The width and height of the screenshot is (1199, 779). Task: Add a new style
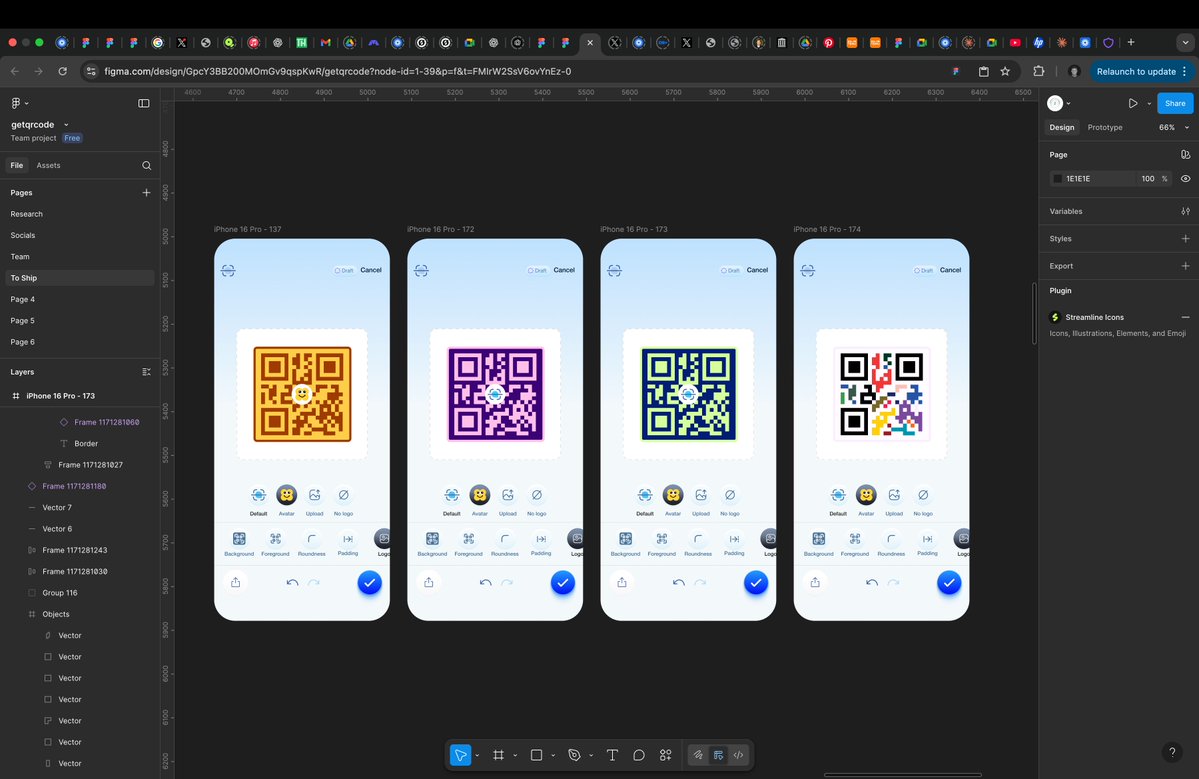1185,239
